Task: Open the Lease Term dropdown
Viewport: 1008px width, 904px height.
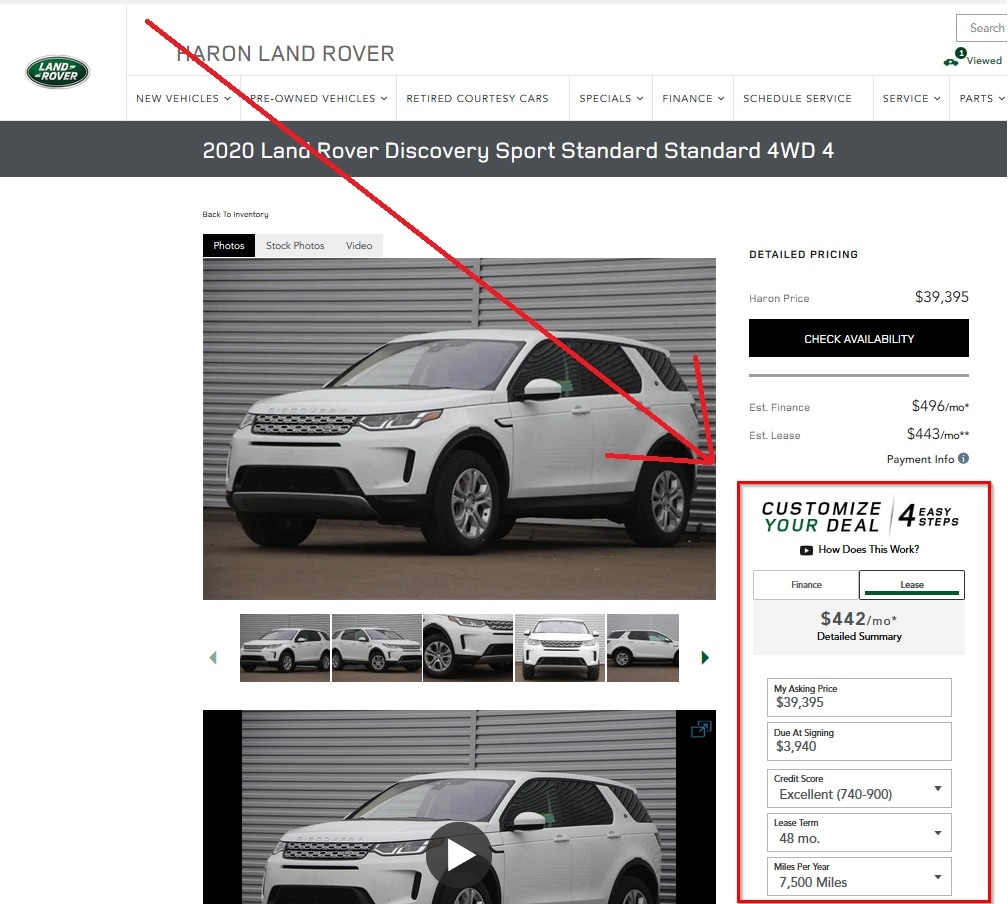Action: [859, 833]
